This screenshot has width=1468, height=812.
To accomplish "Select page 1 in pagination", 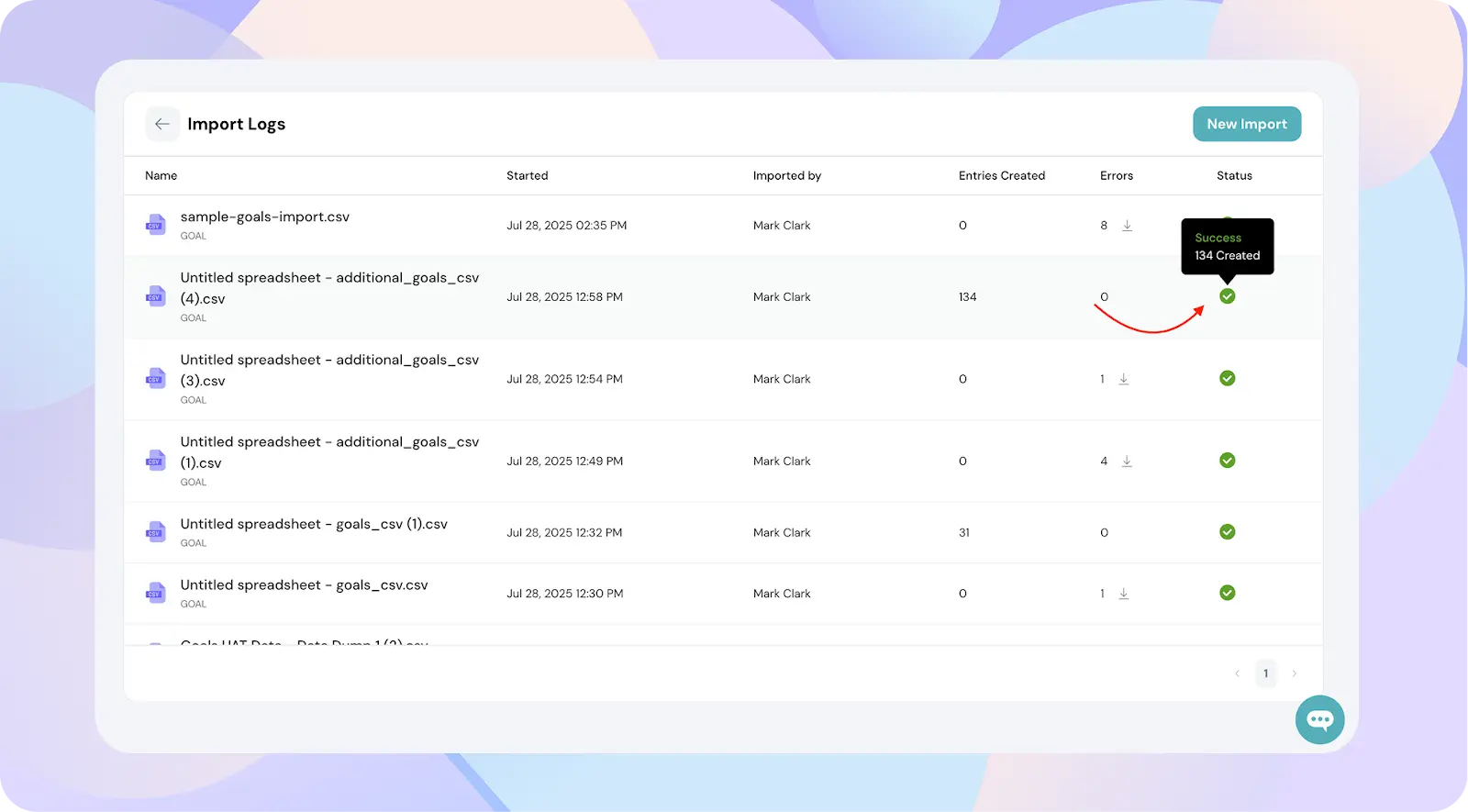I will [1265, 673].
